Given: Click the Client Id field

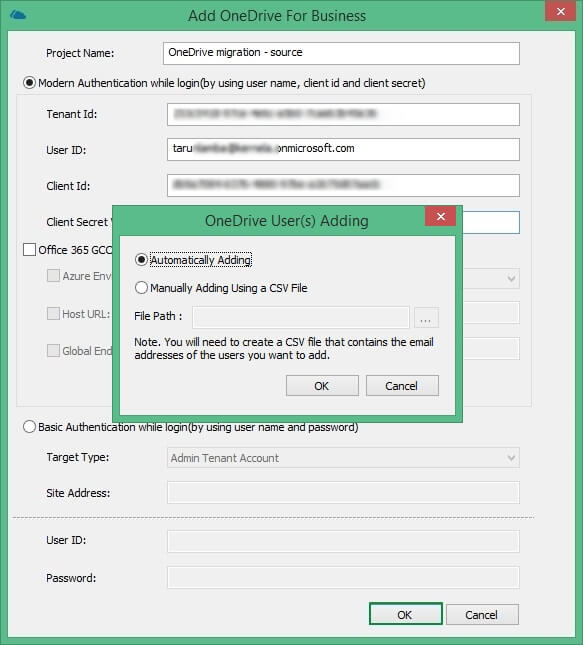Looking at the screenshot, I should (x=343, y=186).
